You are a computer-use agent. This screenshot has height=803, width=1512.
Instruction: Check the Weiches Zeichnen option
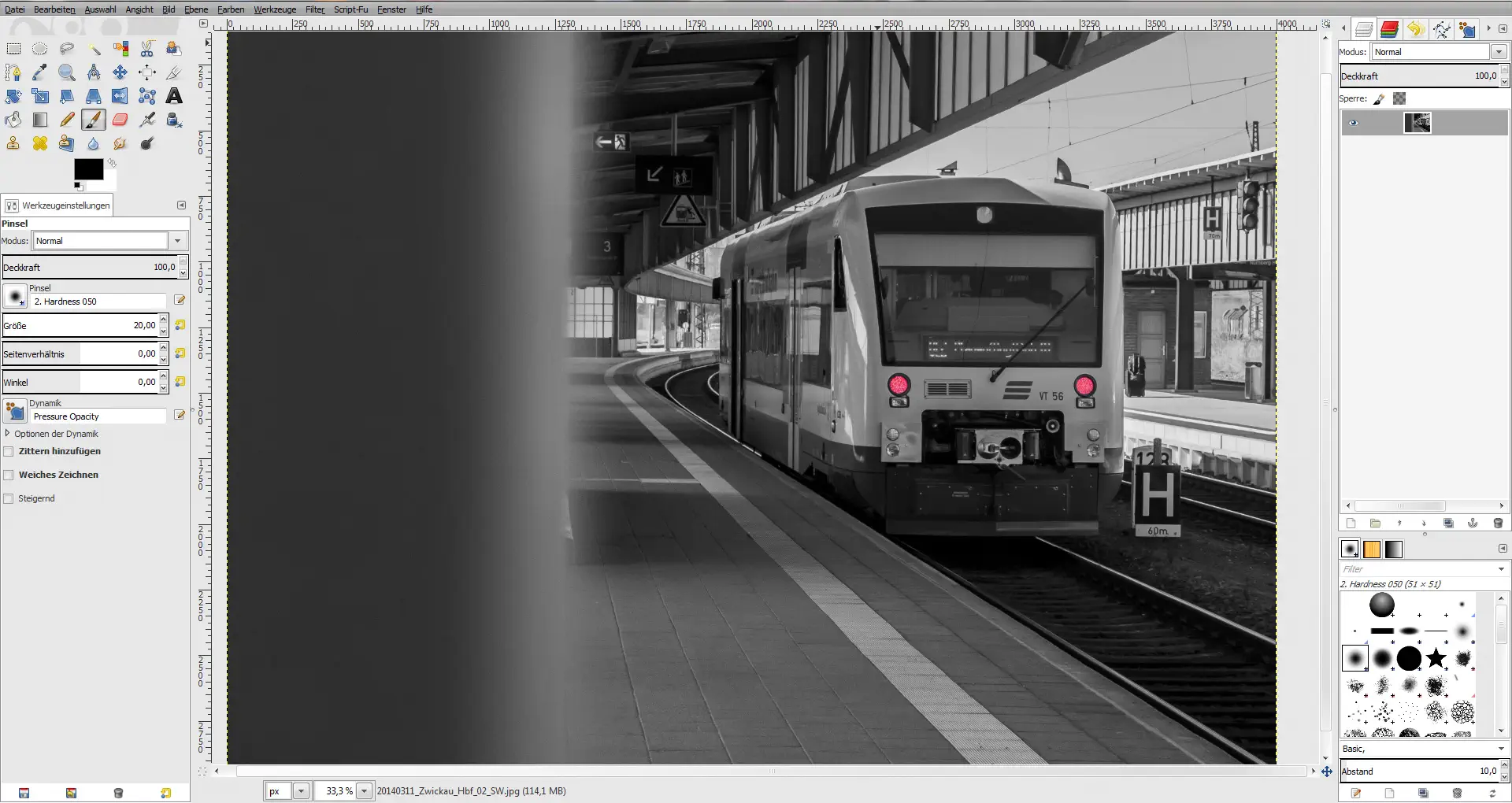9,475
